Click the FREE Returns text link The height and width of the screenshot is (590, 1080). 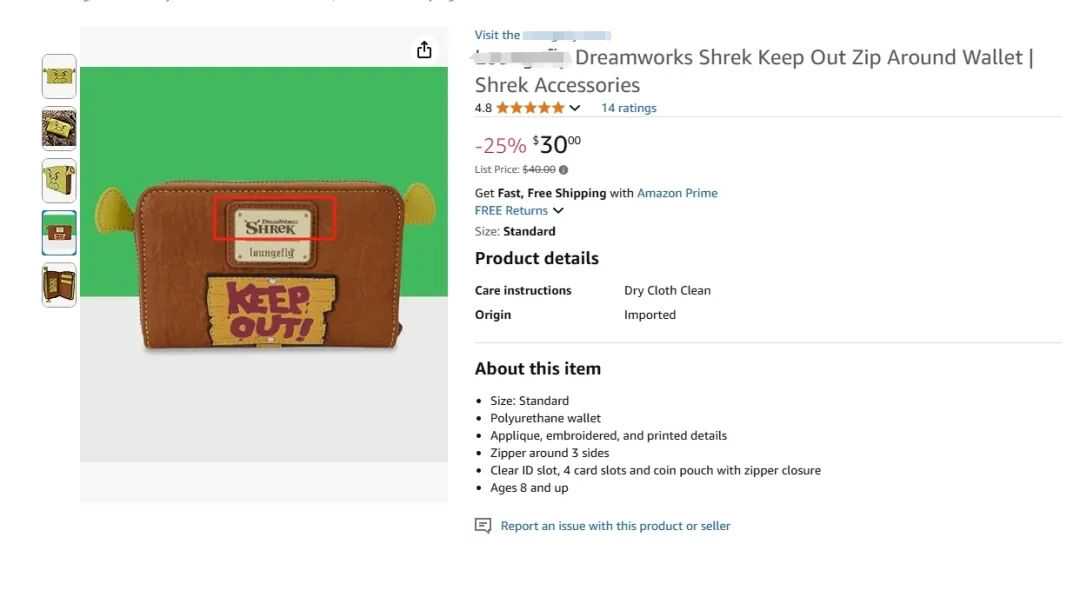(511, 211)
